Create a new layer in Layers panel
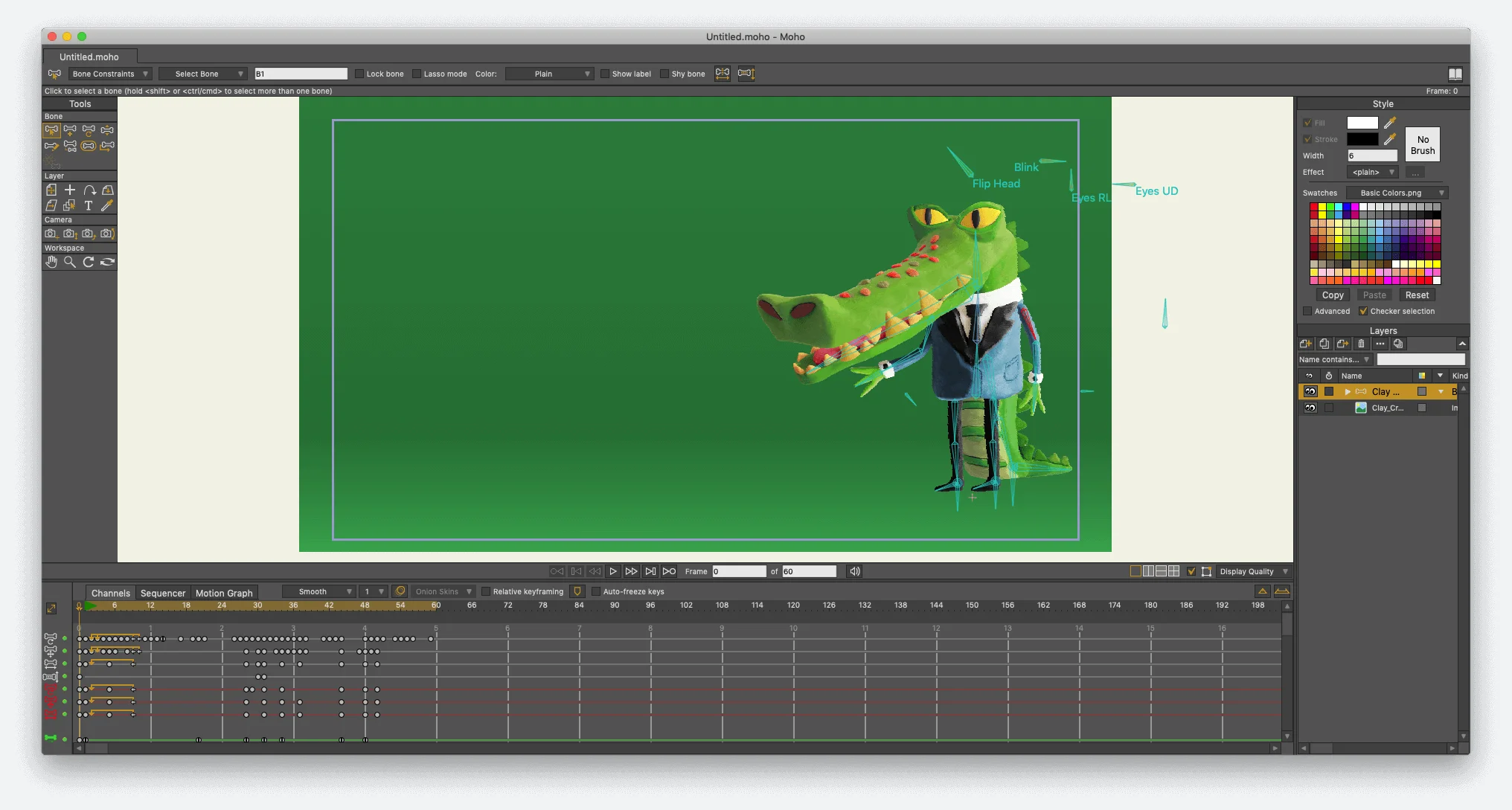Viewport: 1512px width, 810px height. (1305, 344)
